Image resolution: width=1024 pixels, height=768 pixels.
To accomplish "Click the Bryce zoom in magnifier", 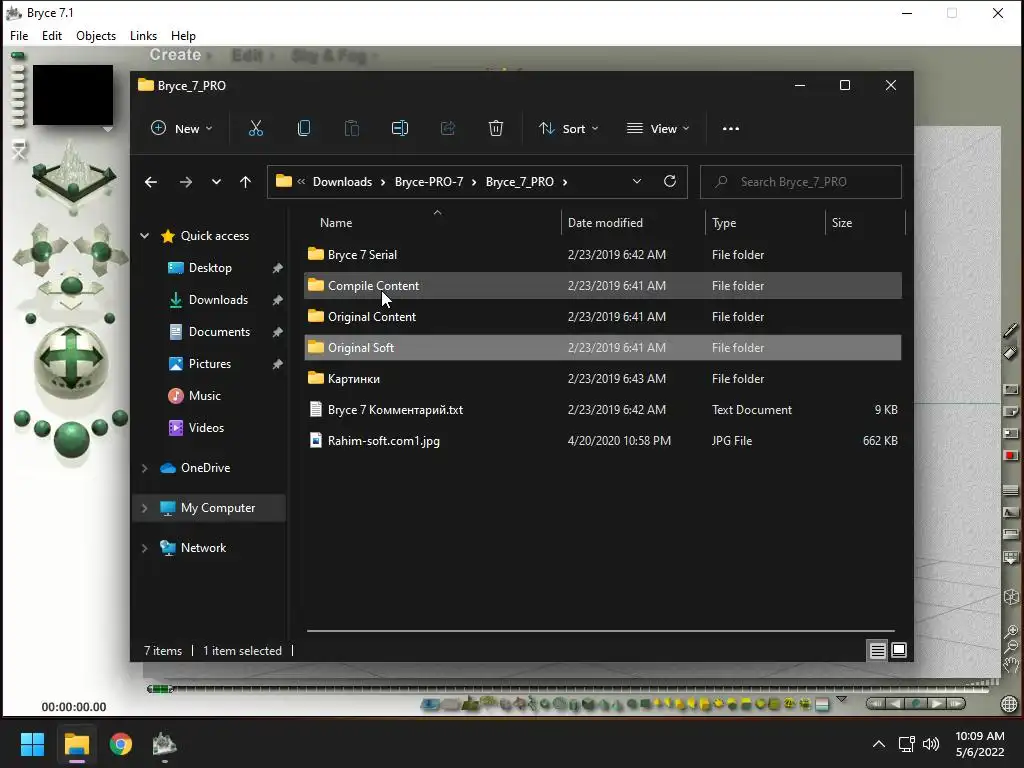I will coord(1012,631).
